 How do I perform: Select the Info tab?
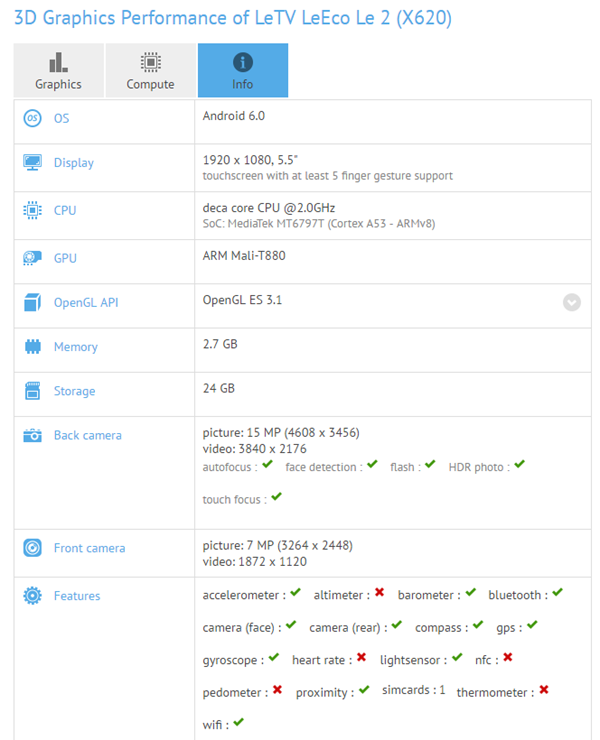(243, 70)
